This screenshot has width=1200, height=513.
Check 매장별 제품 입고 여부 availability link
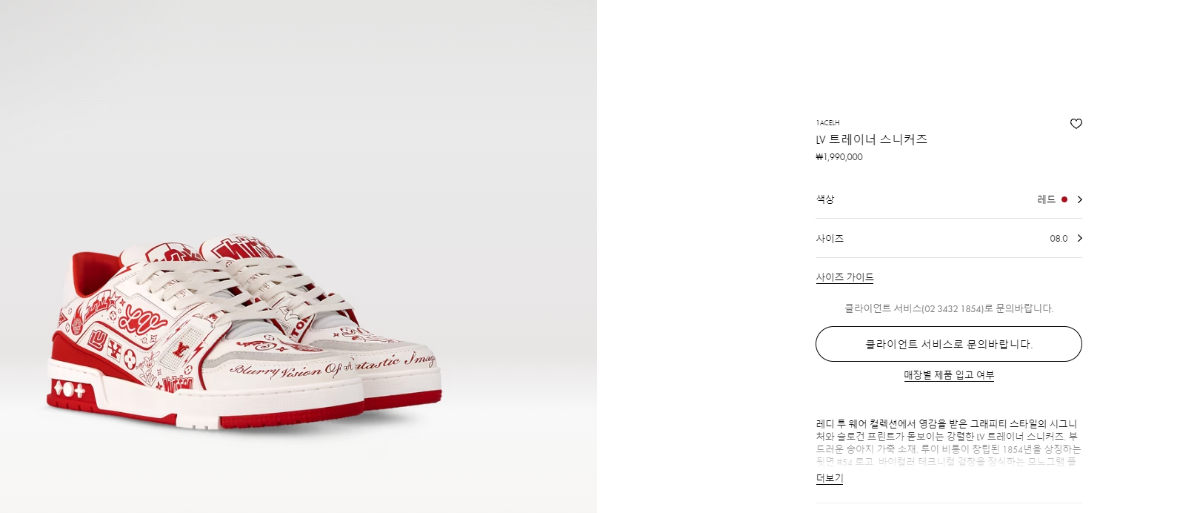(x=949, y=375)
